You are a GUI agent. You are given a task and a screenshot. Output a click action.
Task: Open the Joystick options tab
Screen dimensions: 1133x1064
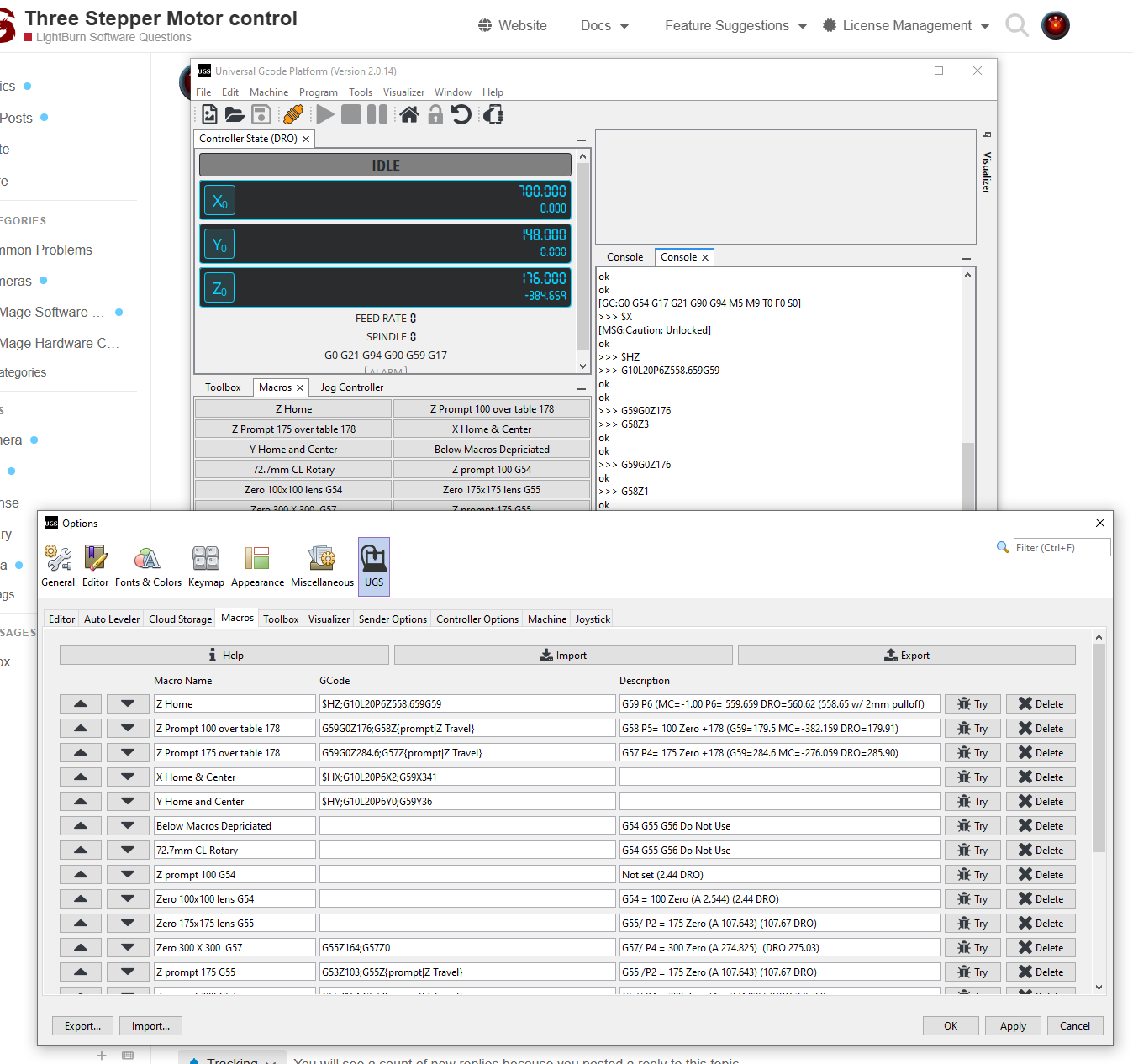[593, 619]
